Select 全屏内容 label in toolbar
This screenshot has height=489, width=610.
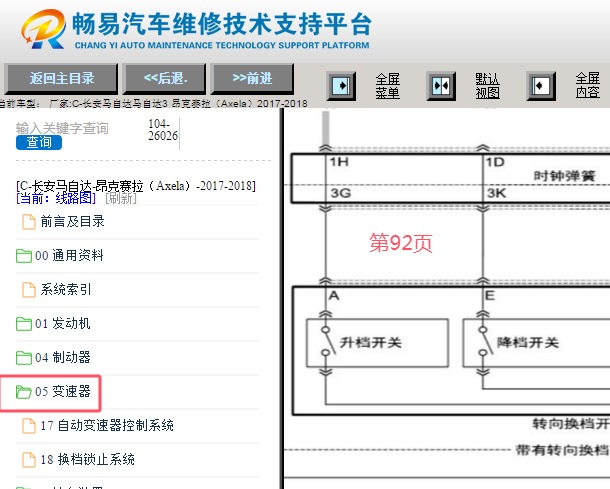coord(587,85)
